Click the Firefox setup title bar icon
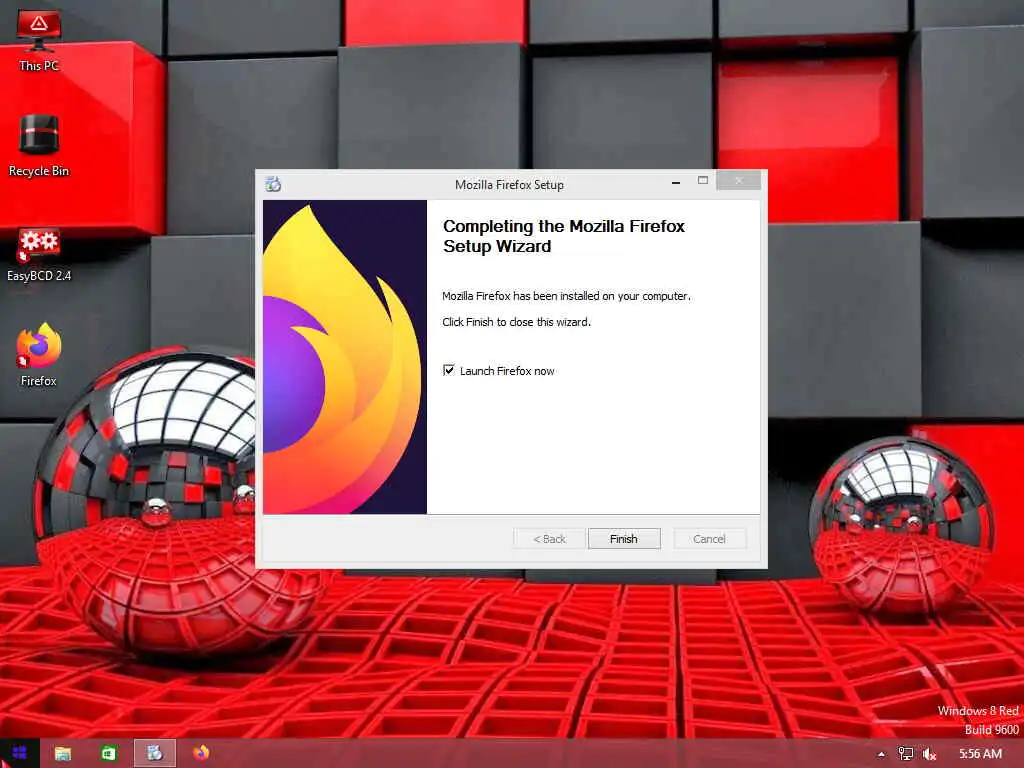The width and height of the screenshot is (1024, 768). [273, 184]
